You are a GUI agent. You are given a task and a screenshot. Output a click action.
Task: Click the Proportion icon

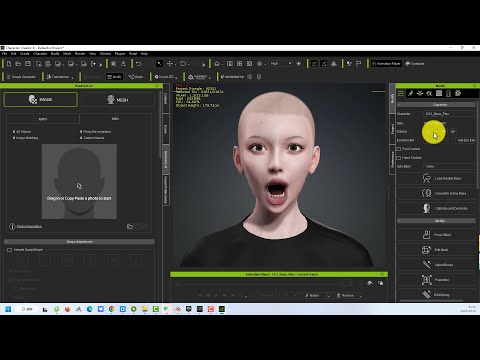[x=427, y=280]
